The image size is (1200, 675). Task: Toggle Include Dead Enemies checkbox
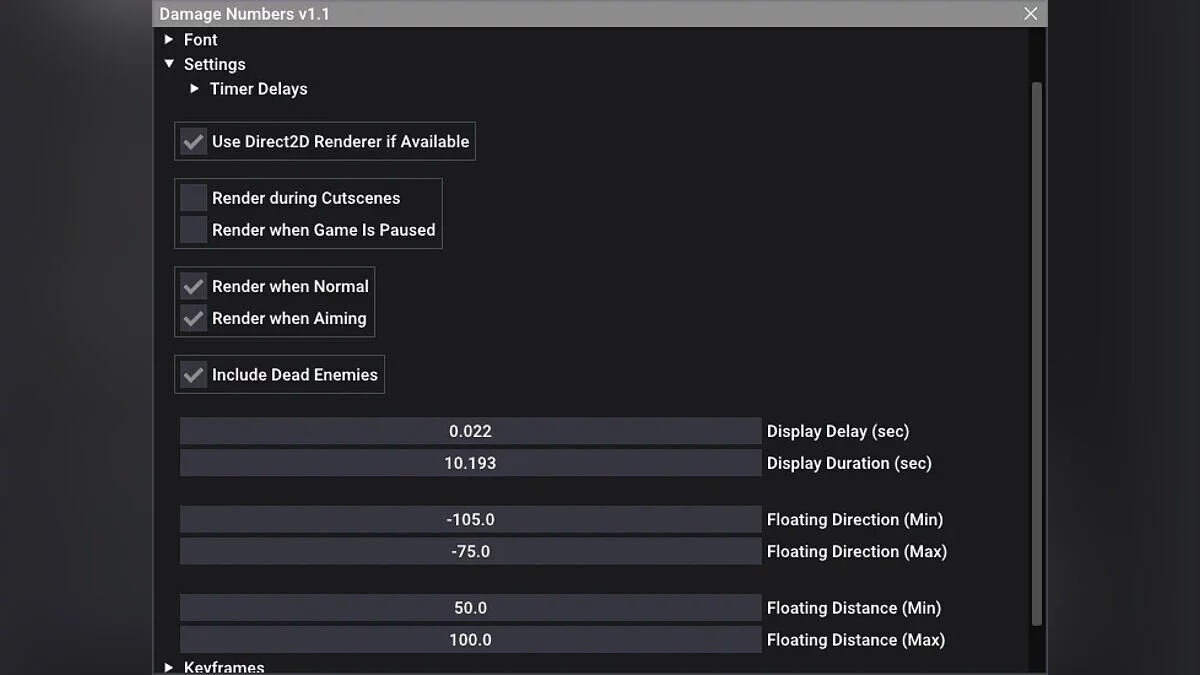click(x=194, y=375)
